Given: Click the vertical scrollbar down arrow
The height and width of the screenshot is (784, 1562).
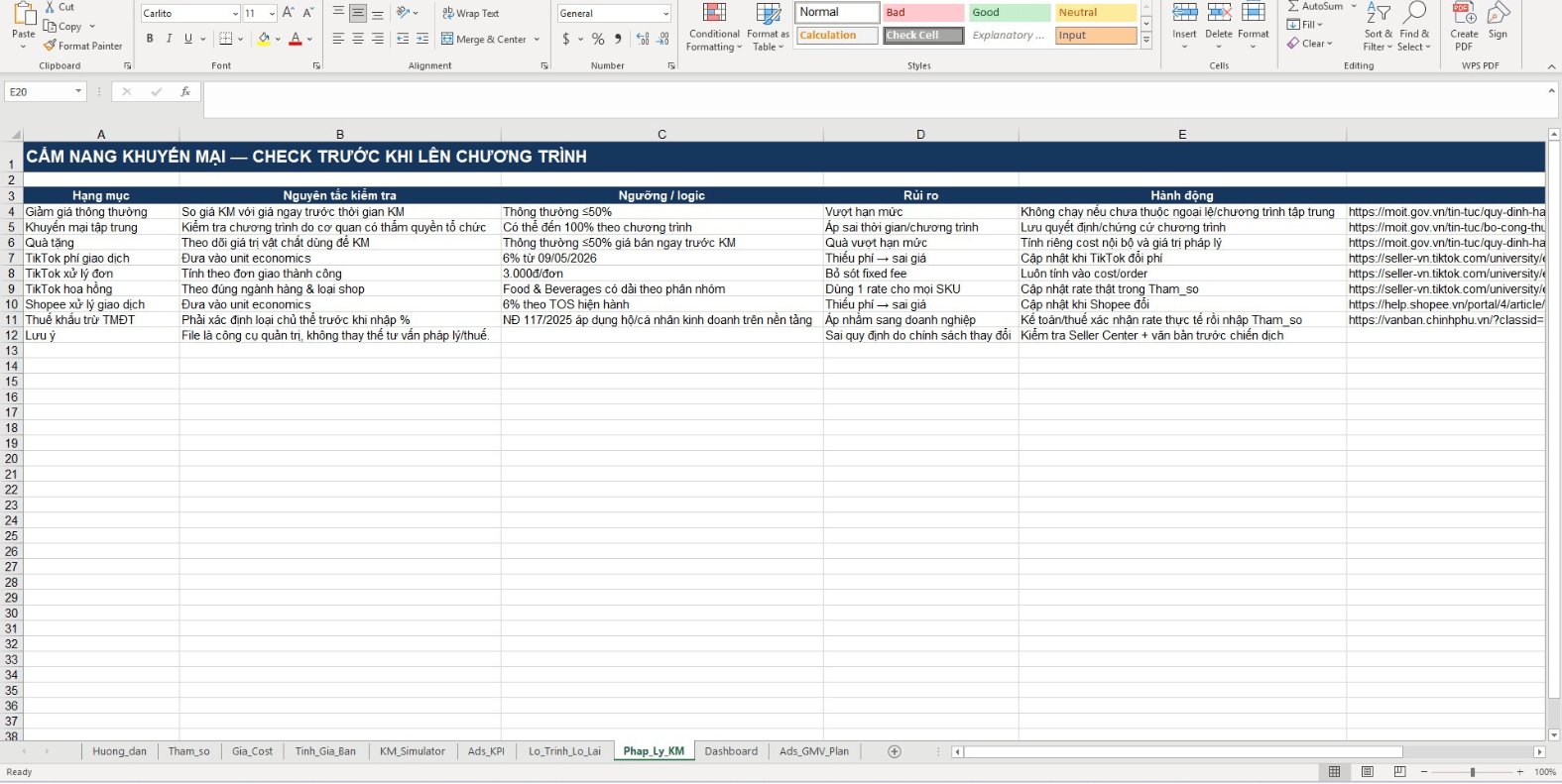Looking at the screenshot, I should tap(1553, 735).
